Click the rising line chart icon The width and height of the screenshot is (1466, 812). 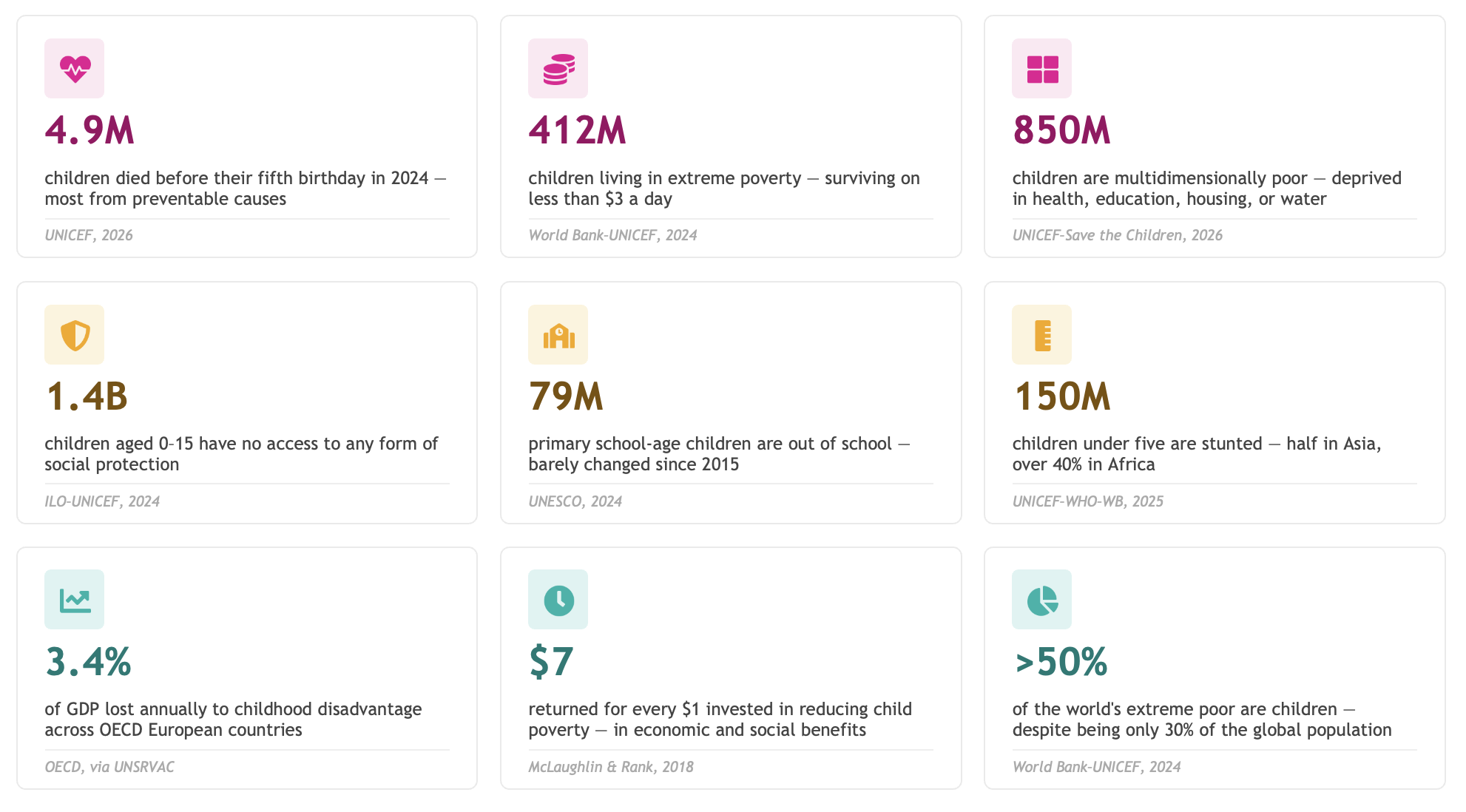[x=75, y=600]
